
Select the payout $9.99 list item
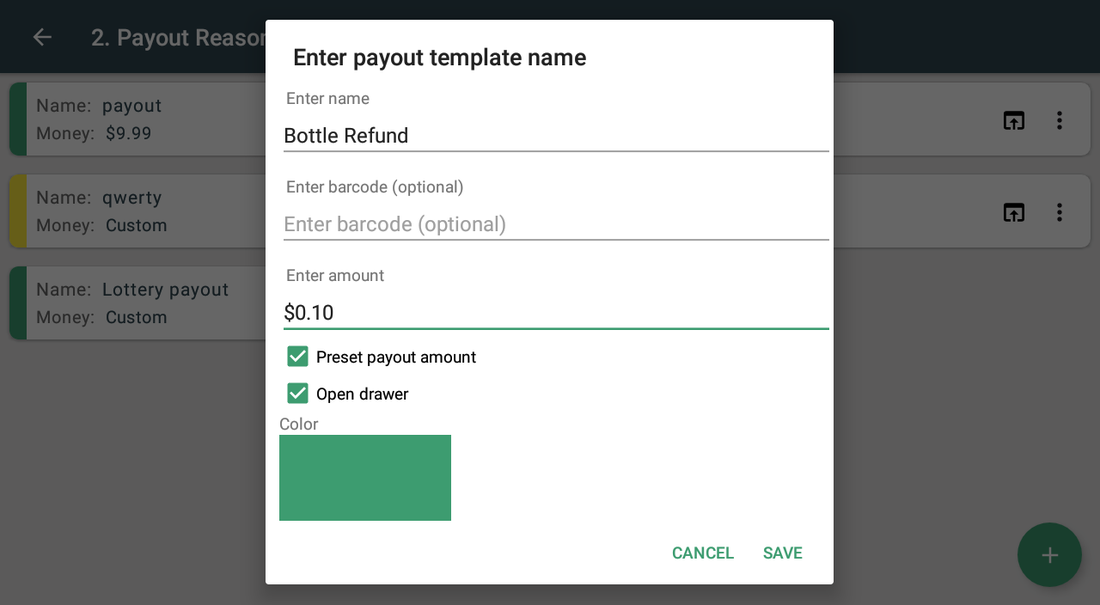tap(138, 119)
